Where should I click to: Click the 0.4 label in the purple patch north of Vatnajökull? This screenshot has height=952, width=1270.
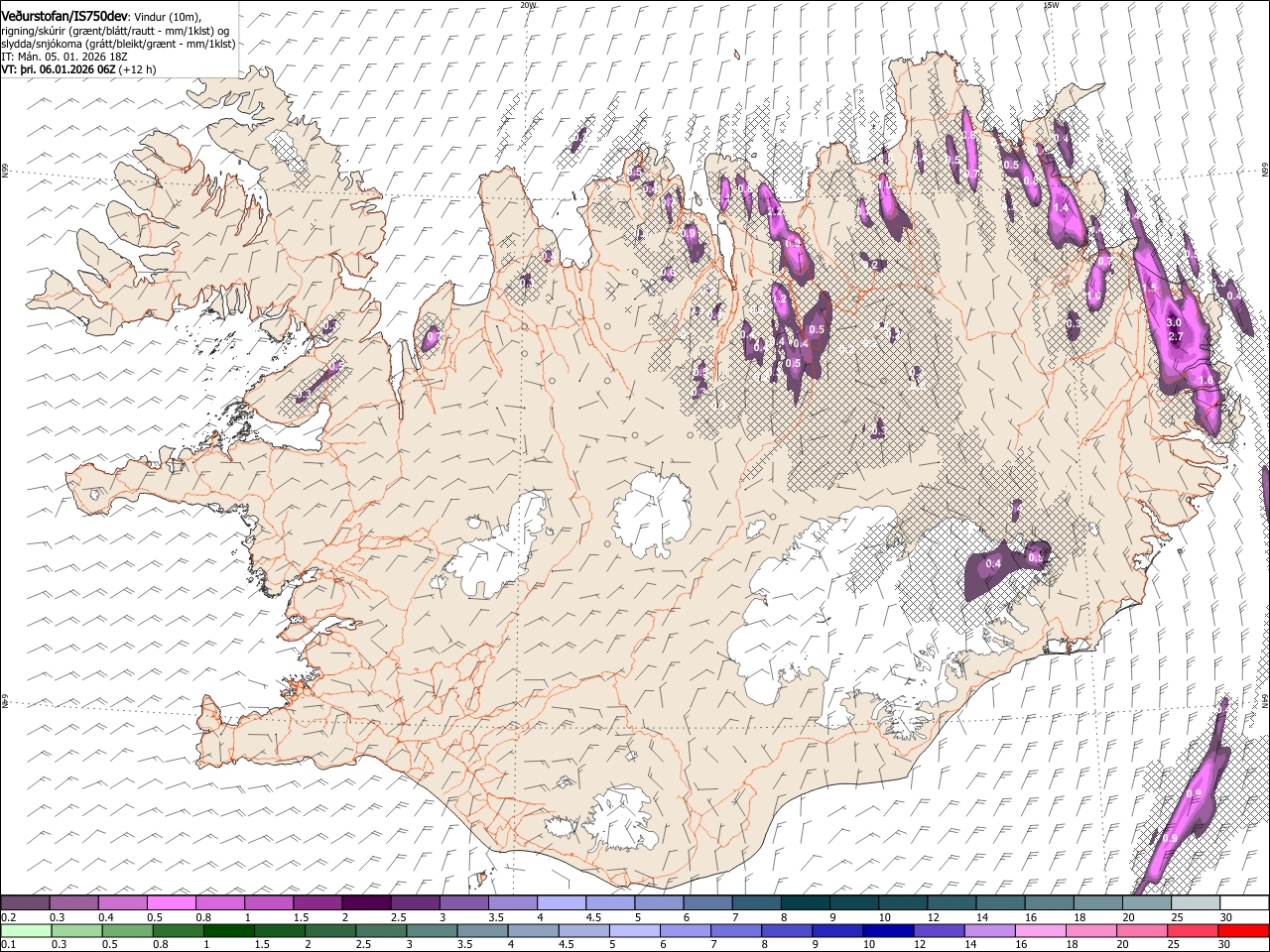tap(993, 563)
